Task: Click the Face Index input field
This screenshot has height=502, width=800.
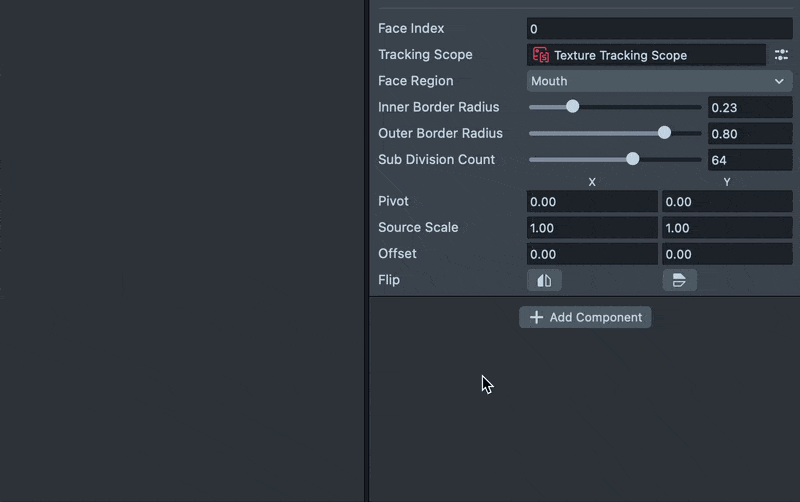Action: [x=659, y=29]
